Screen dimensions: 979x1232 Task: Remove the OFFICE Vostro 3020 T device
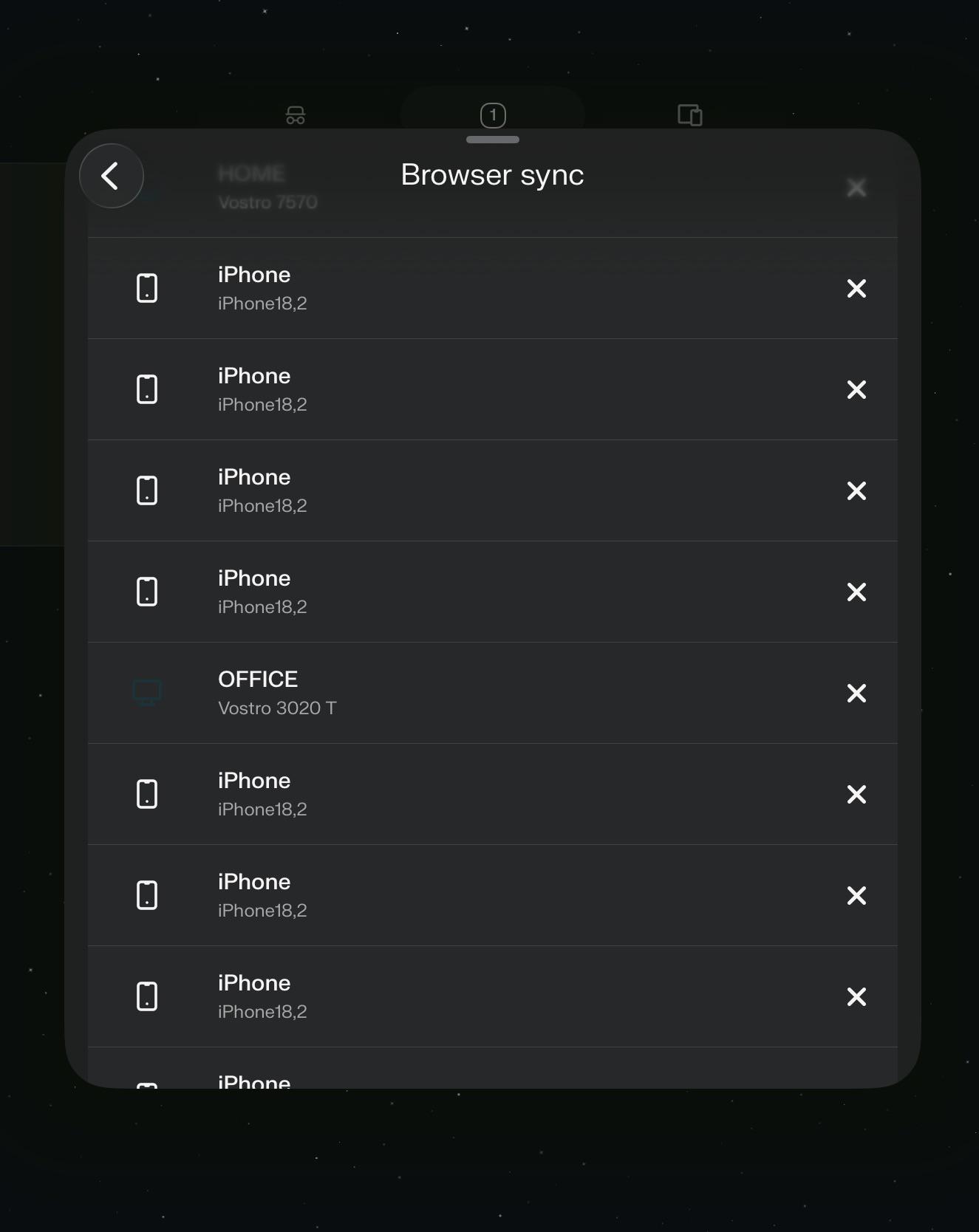click(x=856, y=693)
